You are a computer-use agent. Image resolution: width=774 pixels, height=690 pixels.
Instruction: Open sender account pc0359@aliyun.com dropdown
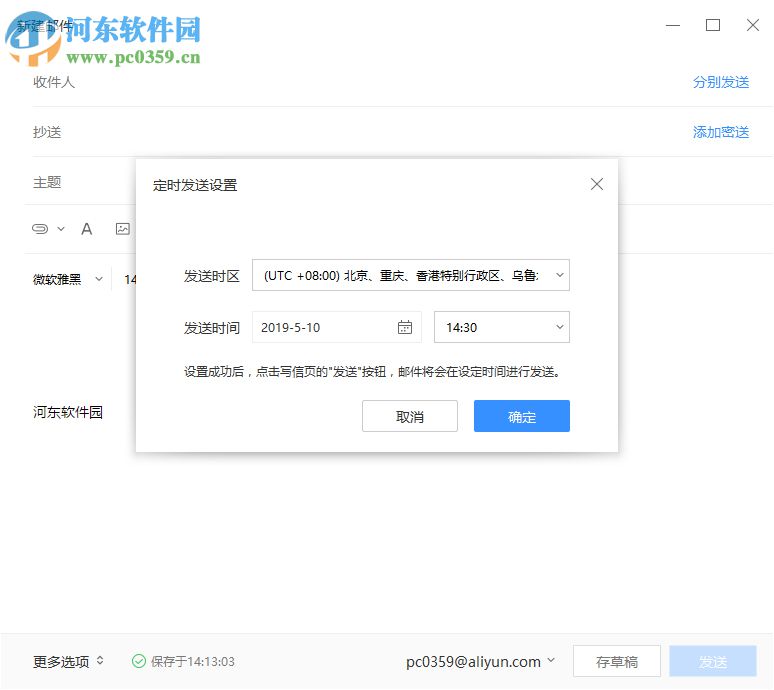[480, 661]
